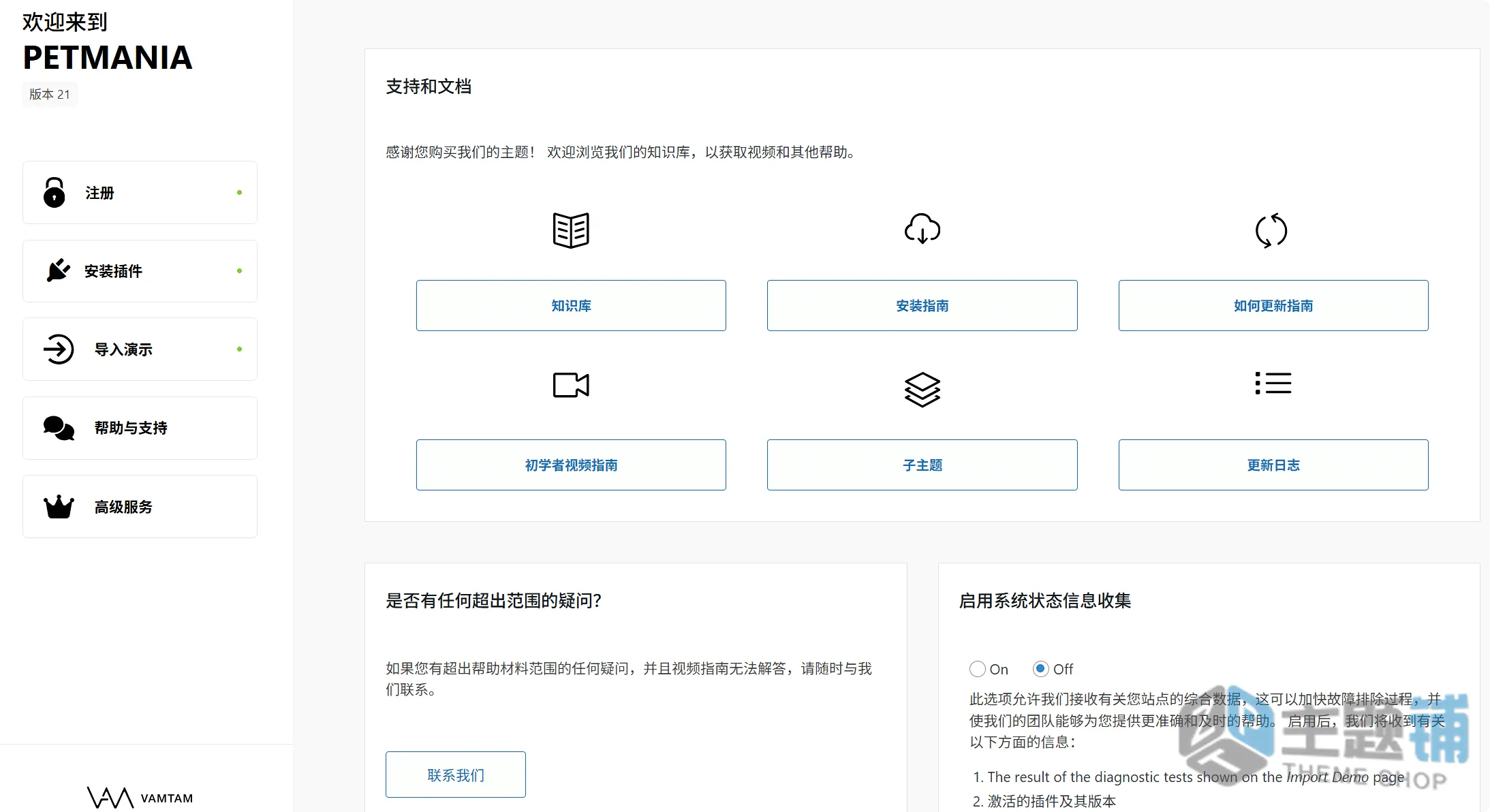Click the list line 激活的插件及其版本

click(x=1052, y=801)
